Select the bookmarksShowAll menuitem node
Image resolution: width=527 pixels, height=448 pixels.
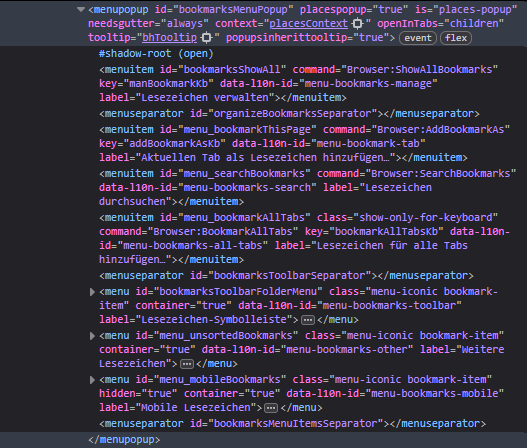[x=298, y=84]
